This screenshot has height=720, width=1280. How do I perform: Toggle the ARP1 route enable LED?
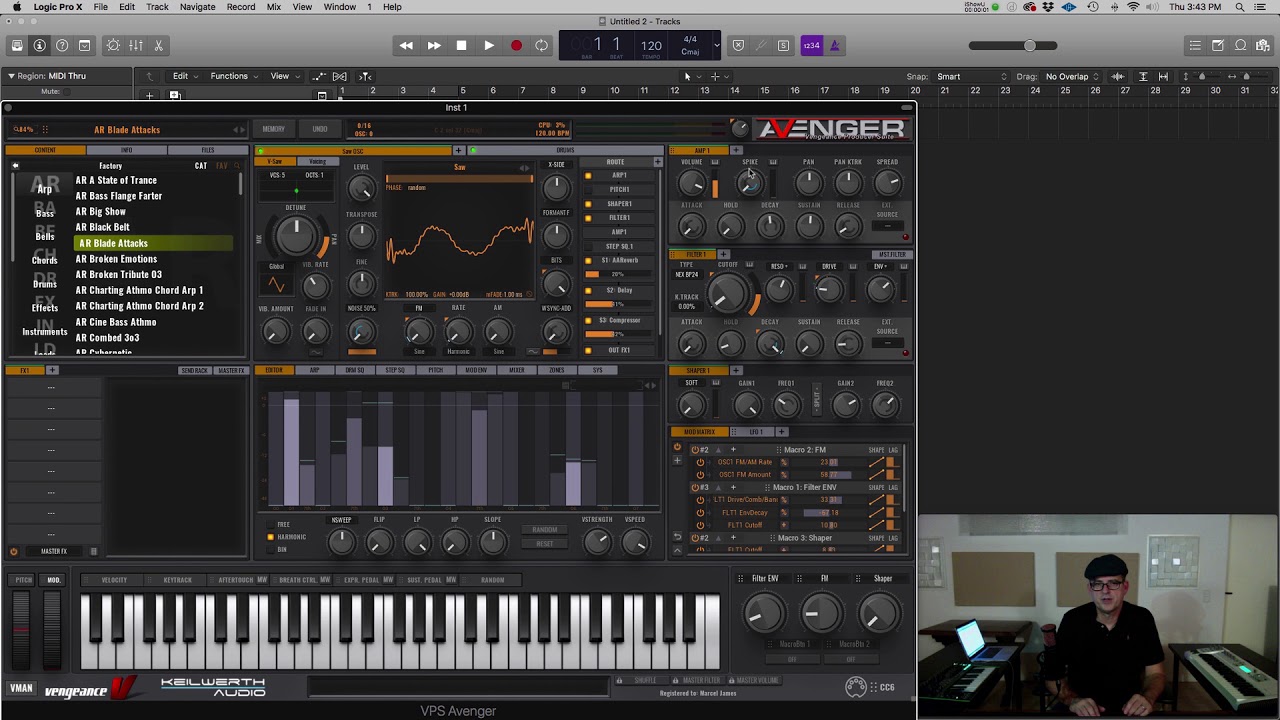588,176
